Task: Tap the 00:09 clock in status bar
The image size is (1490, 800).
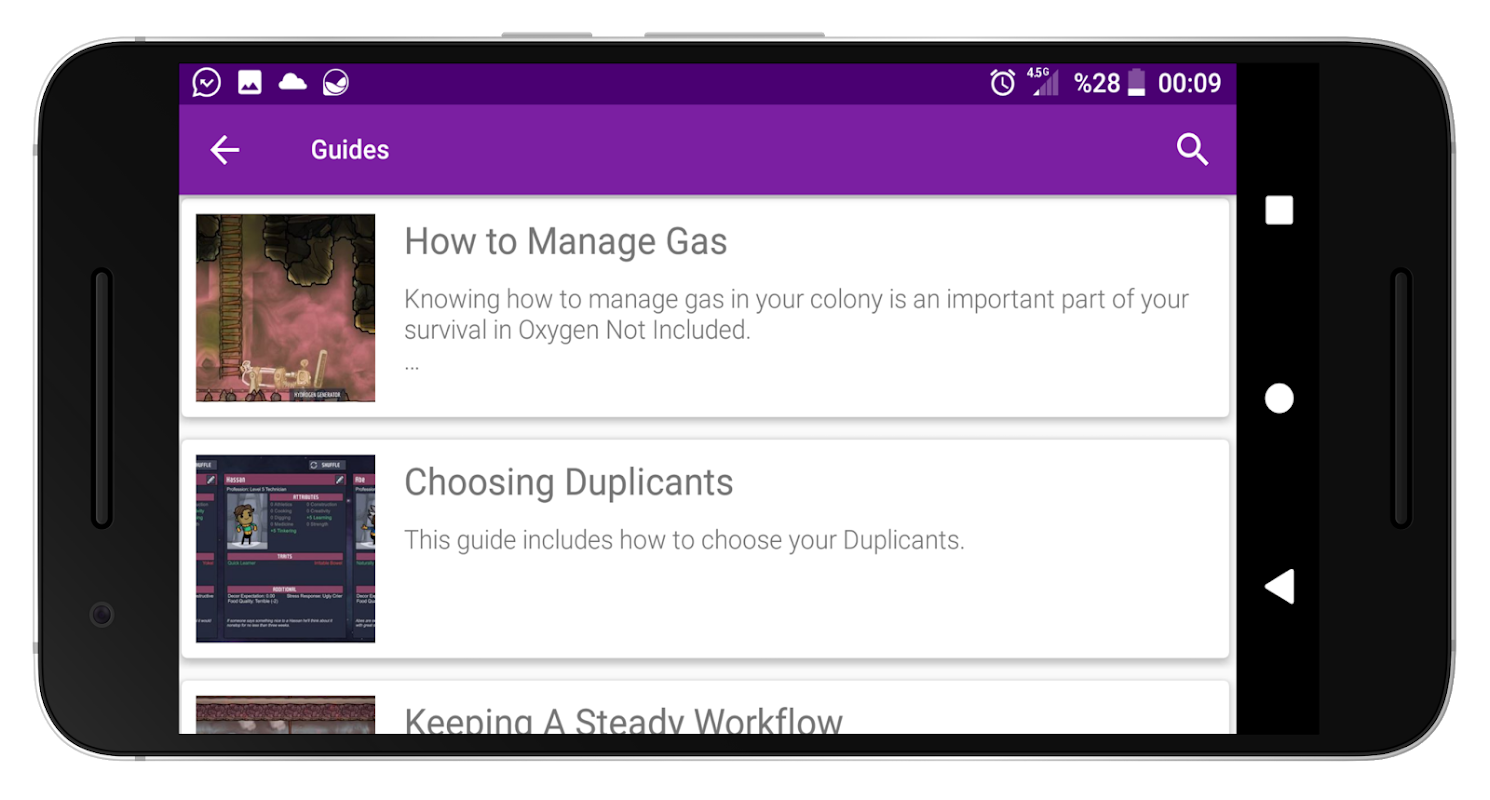Action: click(1189, 83)
